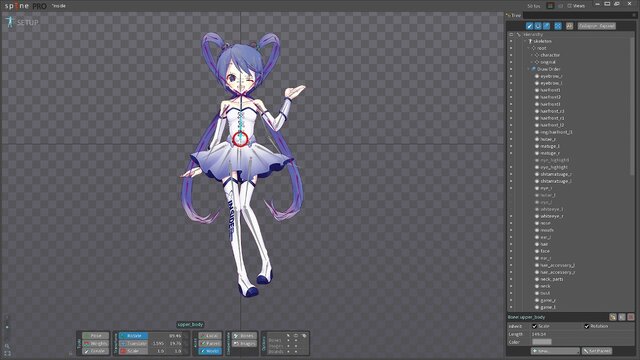
Task: Click the bone Length value
Action: (x=539, y=334)
